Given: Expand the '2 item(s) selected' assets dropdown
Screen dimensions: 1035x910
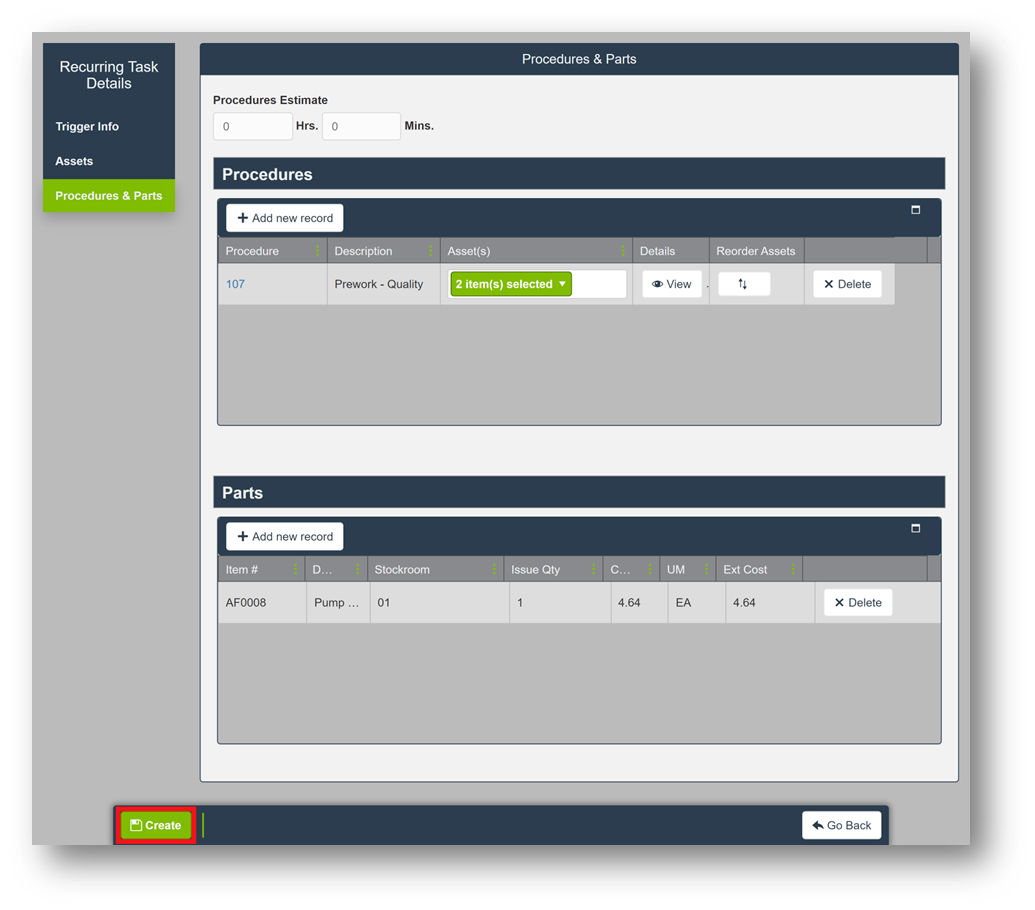Looking at the screenshot, I should pyautogui.click(x=511, y=284).
